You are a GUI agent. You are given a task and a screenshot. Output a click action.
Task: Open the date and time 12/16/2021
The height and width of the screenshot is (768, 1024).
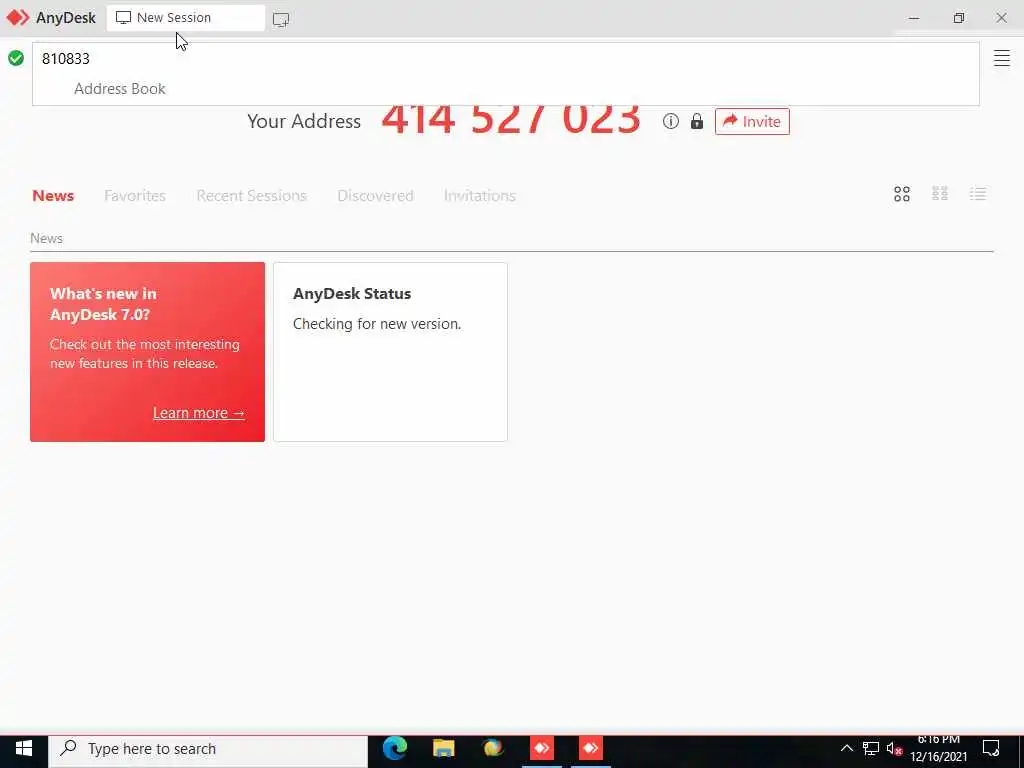[938, 749]
